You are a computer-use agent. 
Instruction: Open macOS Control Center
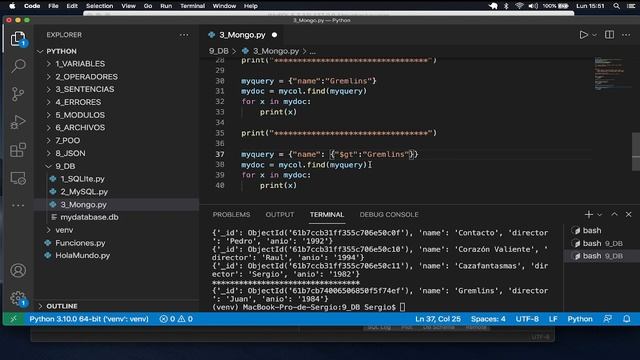(631, 6)
